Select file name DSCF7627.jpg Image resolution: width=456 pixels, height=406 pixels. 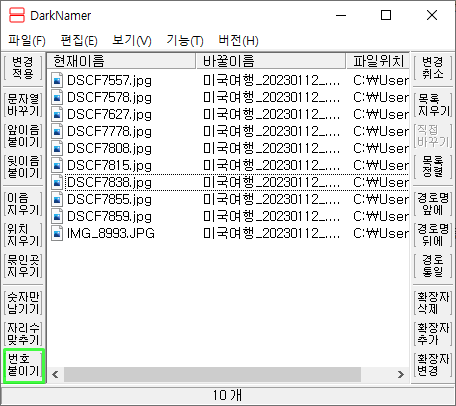click(109, 114)
